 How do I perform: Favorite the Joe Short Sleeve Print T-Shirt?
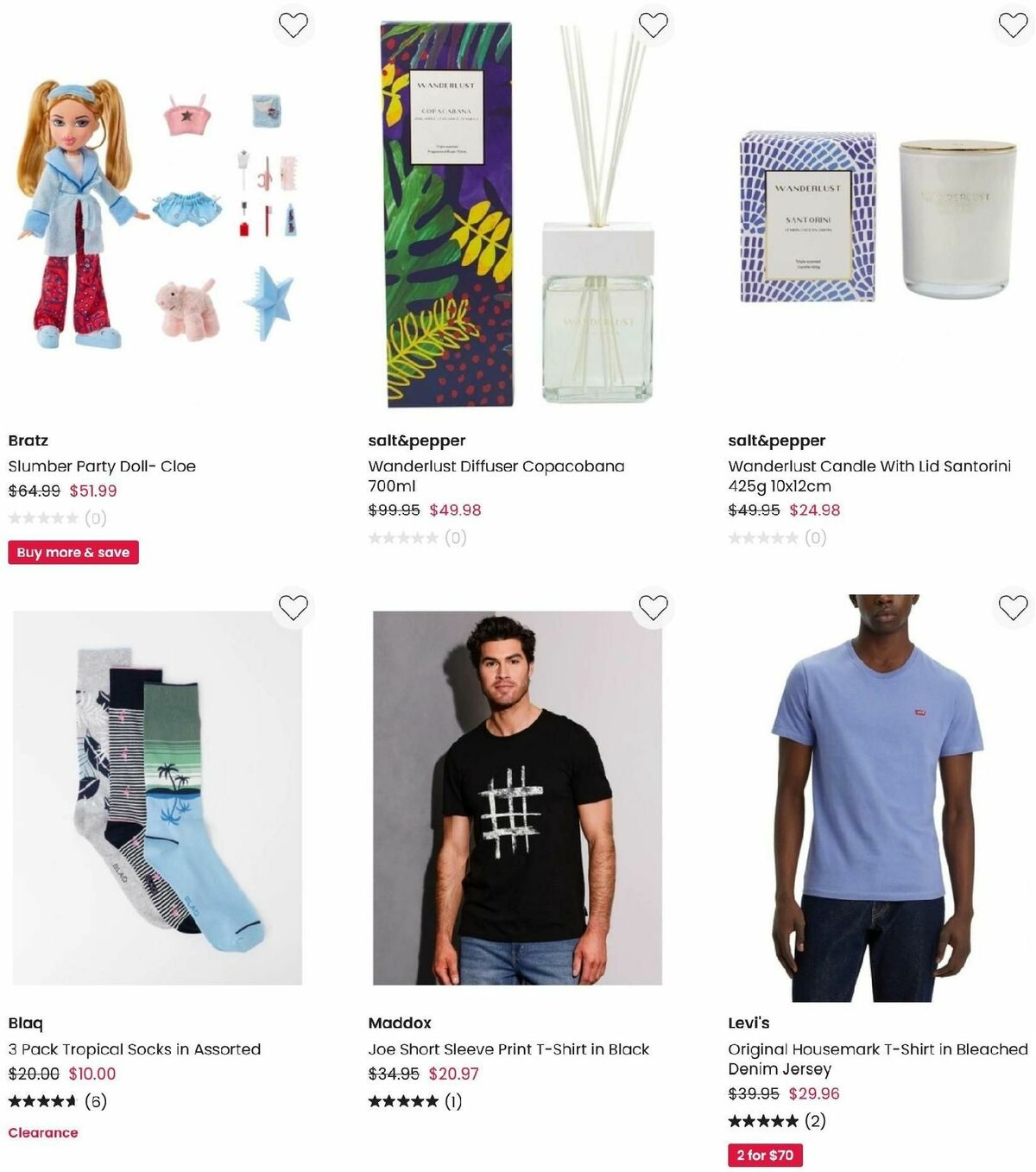click(654, 607)
